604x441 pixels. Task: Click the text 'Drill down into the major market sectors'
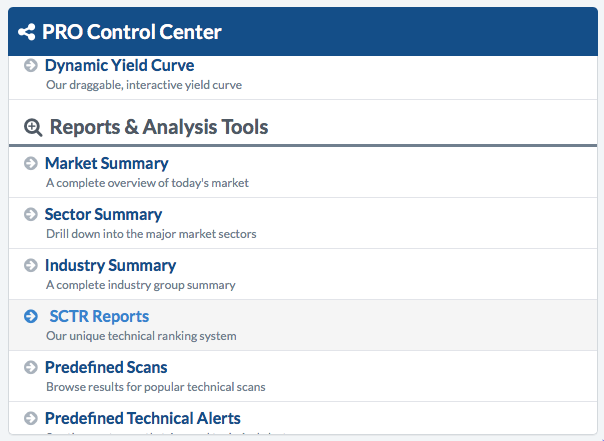(x=151, y=234)
